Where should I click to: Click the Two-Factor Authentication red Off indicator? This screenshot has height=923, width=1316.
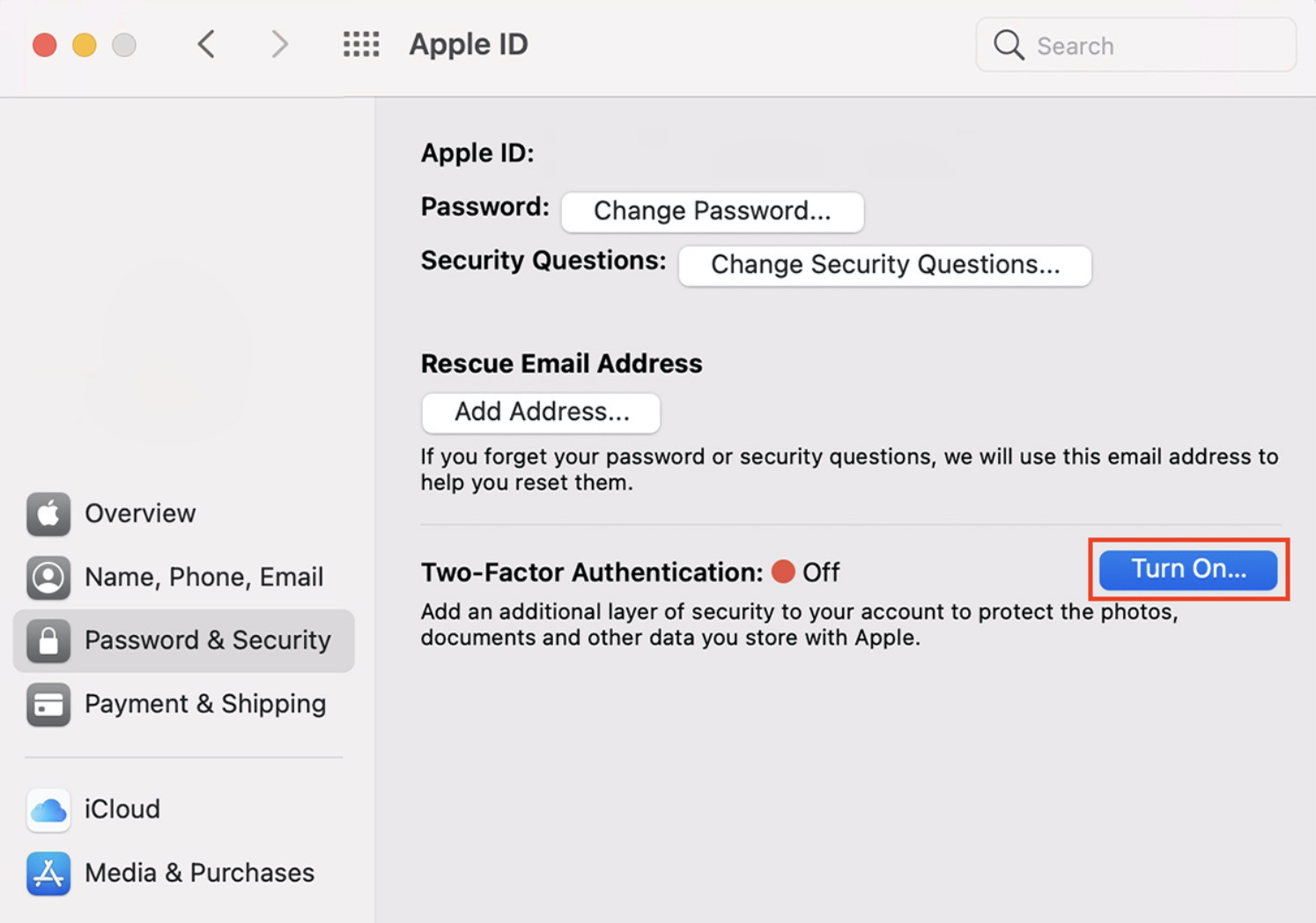[x=783, y=572]
